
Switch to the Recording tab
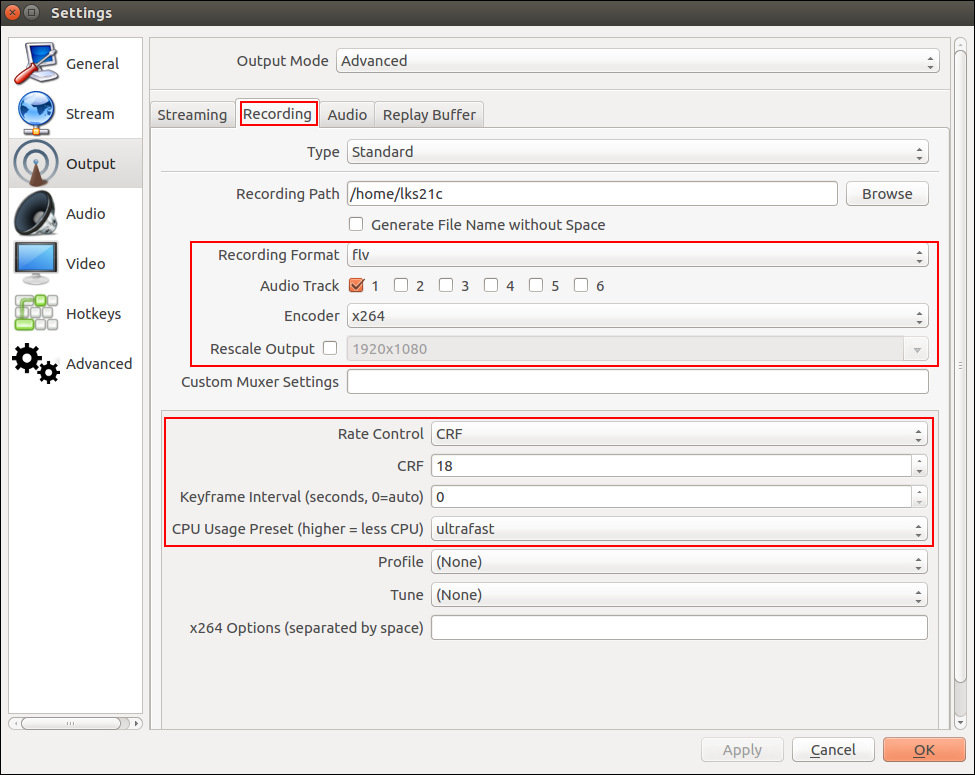(277, 114)
